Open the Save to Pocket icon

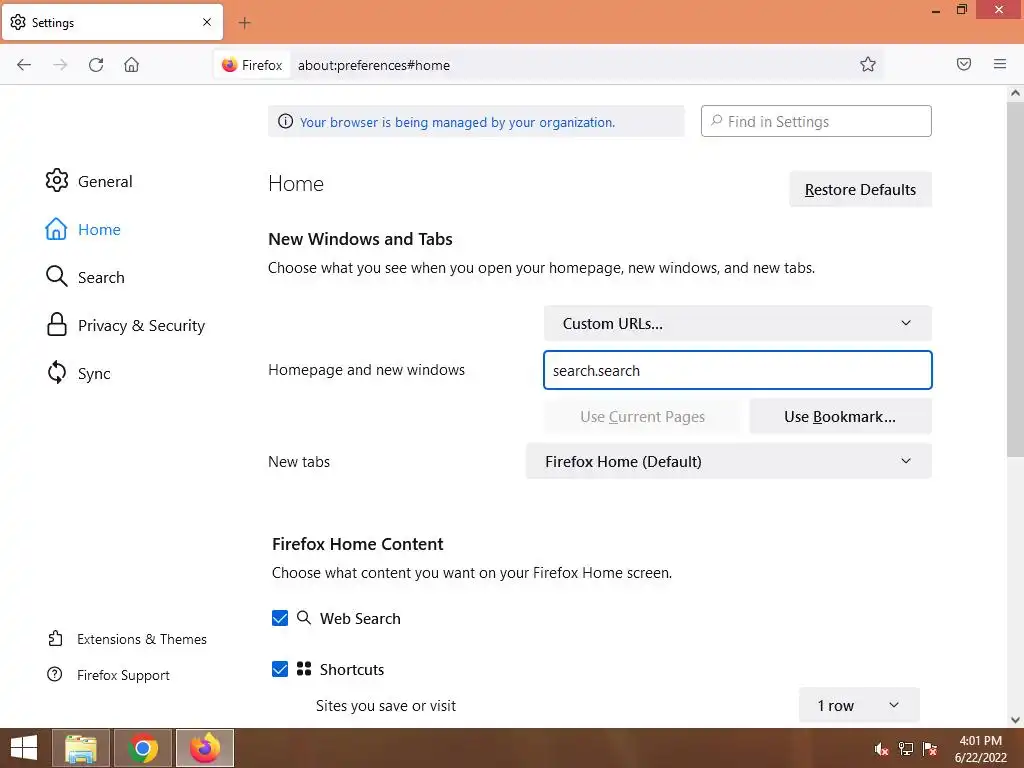[964, 64]
